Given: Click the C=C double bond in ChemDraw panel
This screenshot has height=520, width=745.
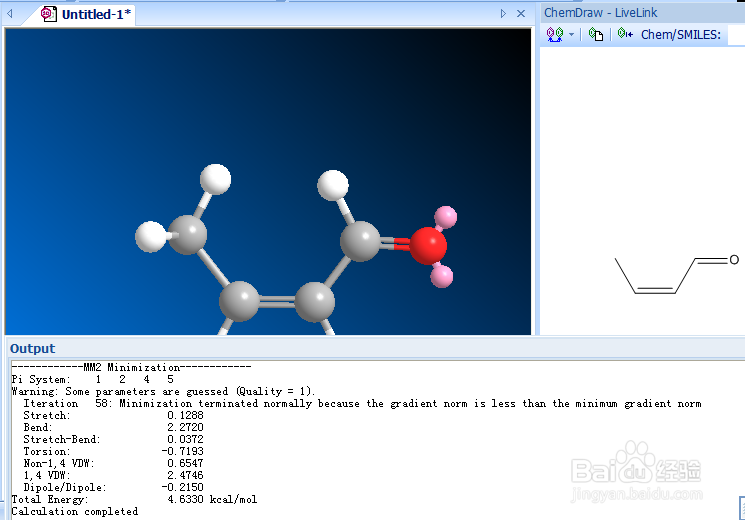Looking at the screenshot, I should click(x=655, y=290).
